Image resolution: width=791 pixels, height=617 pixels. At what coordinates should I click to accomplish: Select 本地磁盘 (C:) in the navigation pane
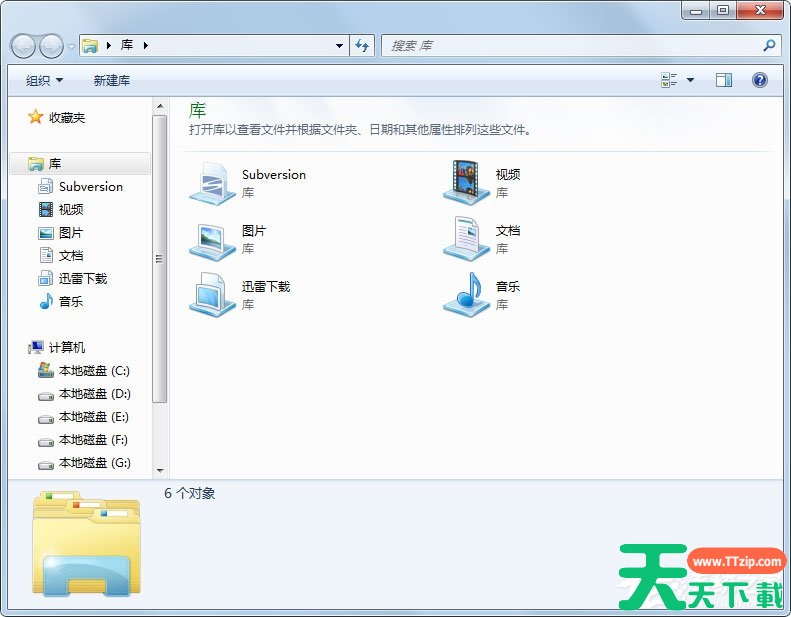94,371
